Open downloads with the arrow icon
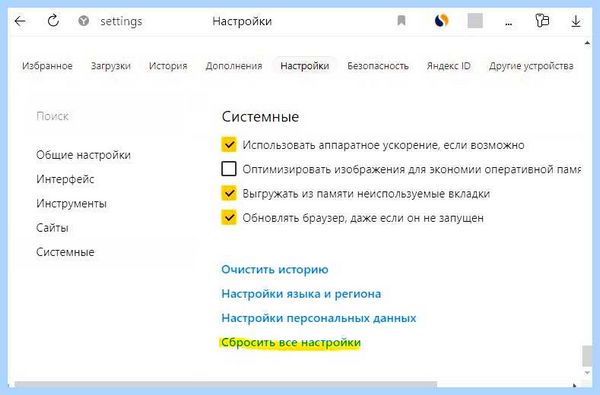 576,21
